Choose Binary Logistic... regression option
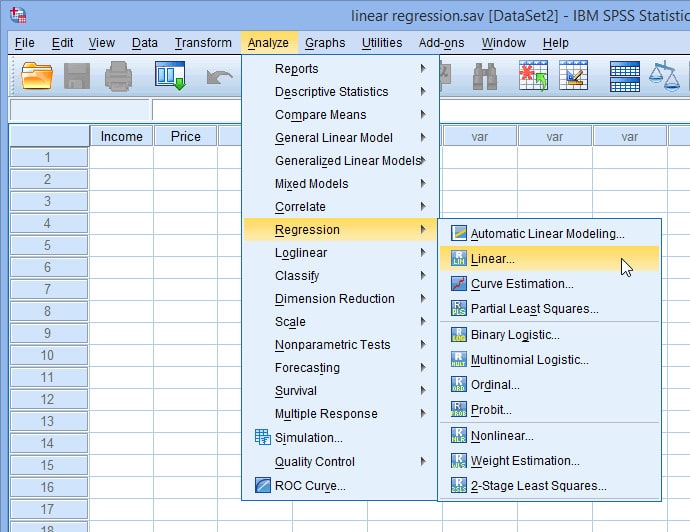This screenshot has width=690, height=532. pos(515,335)
